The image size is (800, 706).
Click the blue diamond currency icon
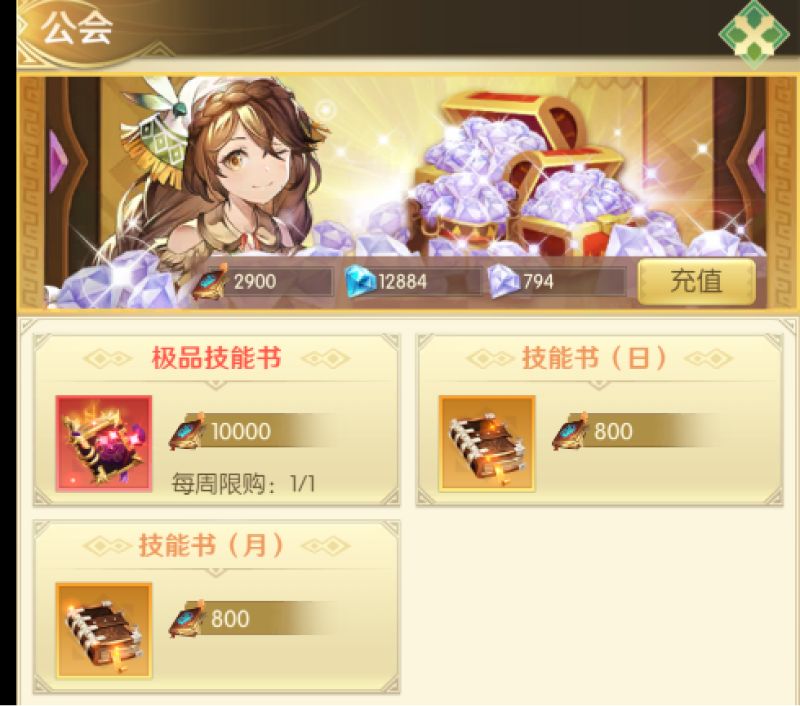360,282
